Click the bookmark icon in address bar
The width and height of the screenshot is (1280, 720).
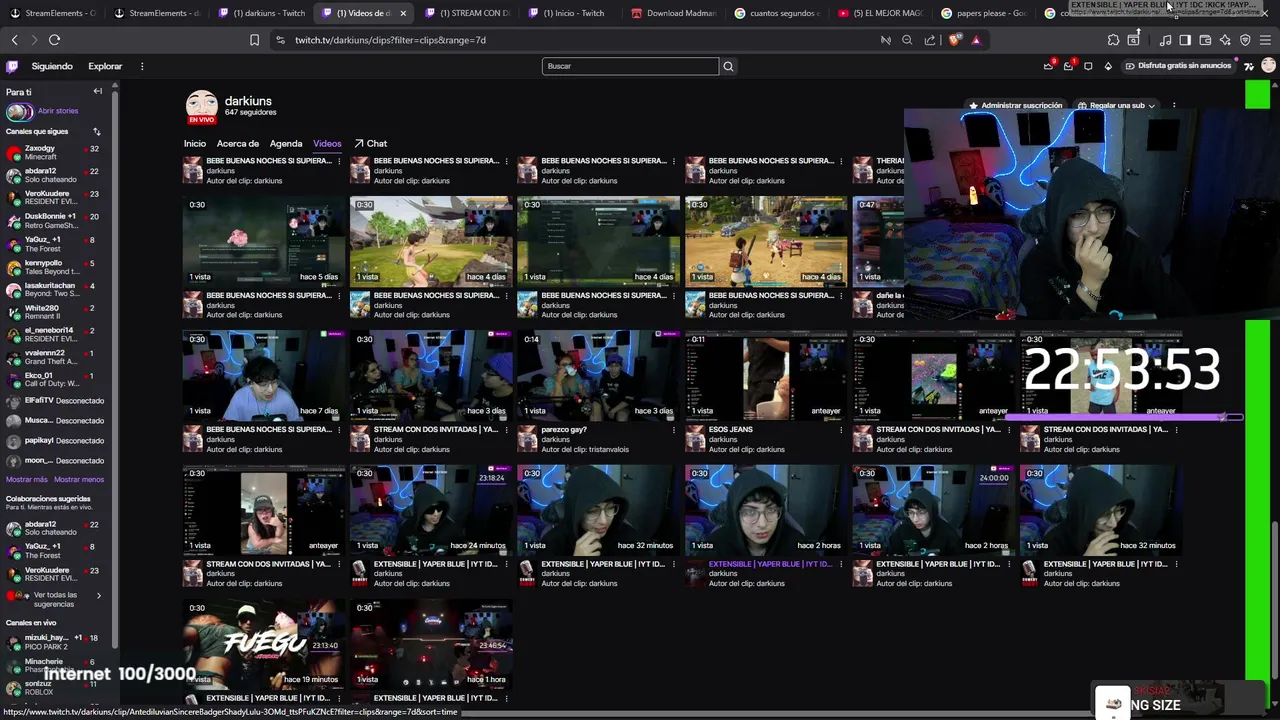click(x=254, y=40)
